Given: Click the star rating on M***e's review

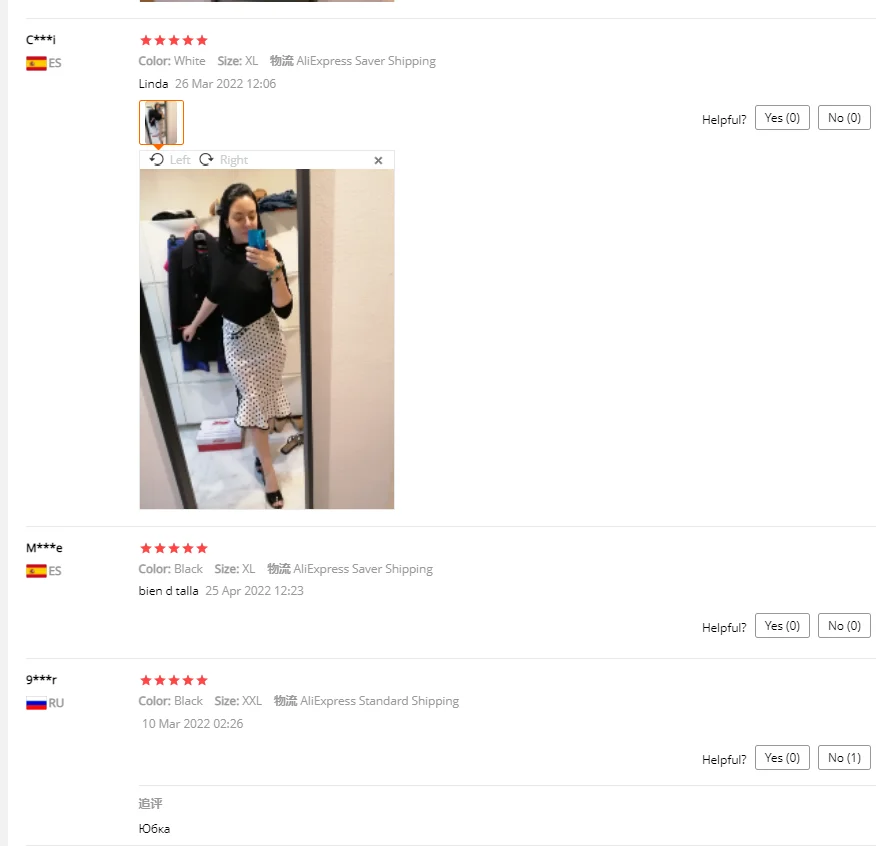Looking at the screenshot, I should [174, 548].
